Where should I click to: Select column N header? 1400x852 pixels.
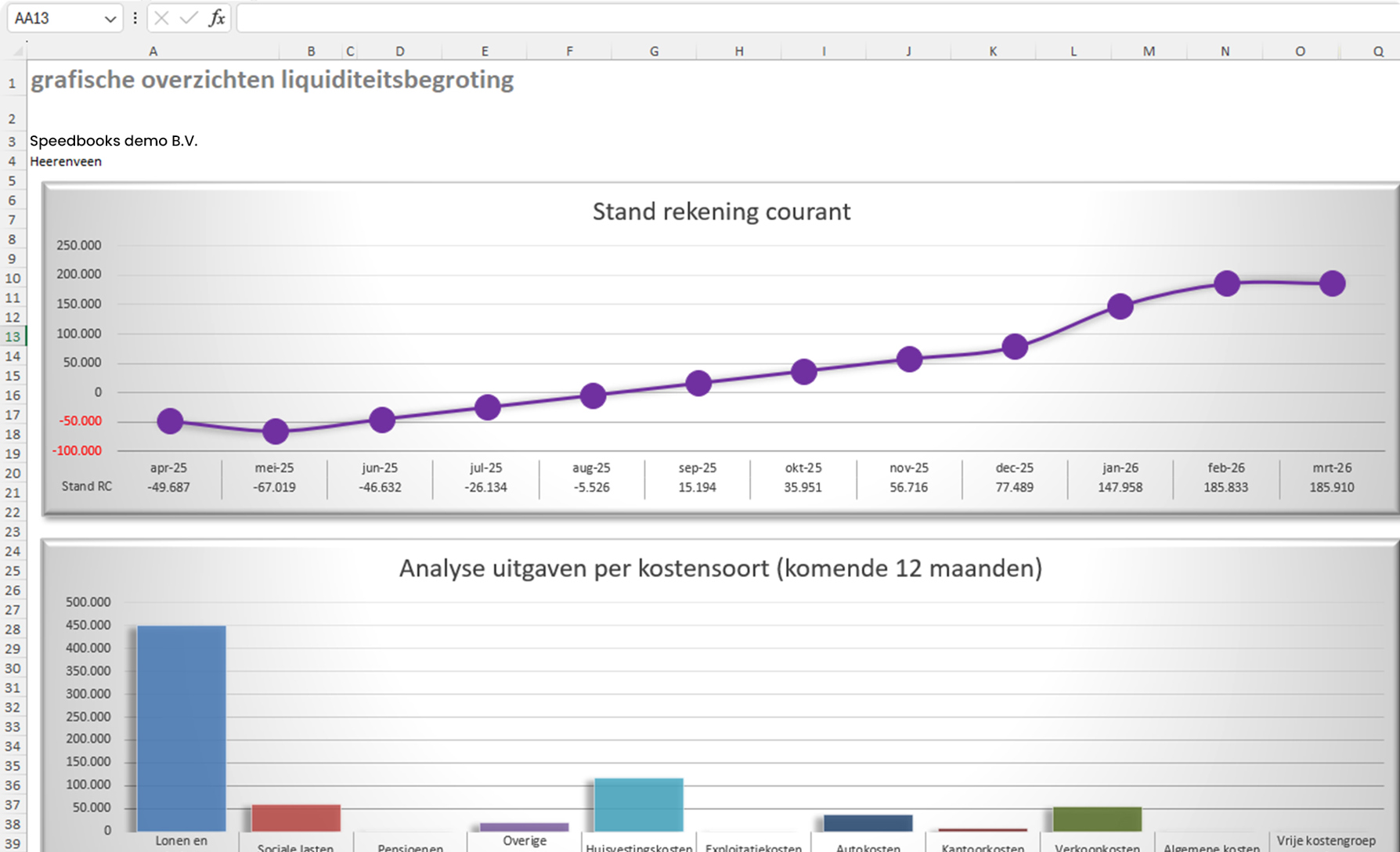tap(1225, 51)
